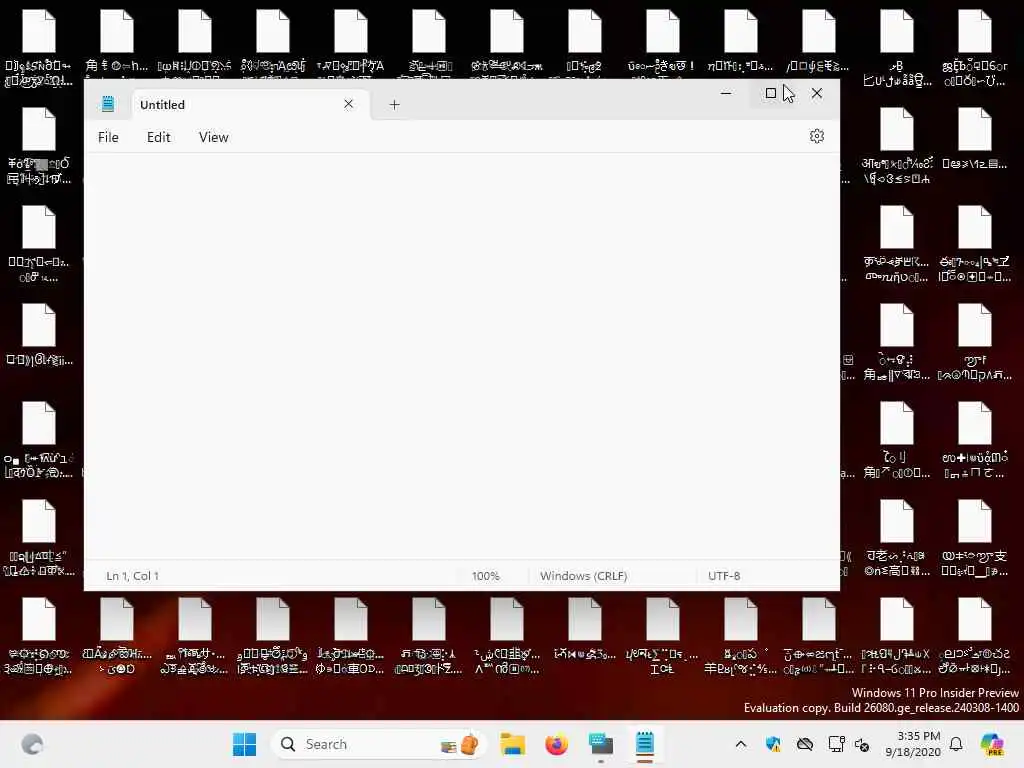Image resolution: width=1024 pixels, height=768 pixels.
Task: Open the Edit menu in Notepad
Action: point(159,137)
